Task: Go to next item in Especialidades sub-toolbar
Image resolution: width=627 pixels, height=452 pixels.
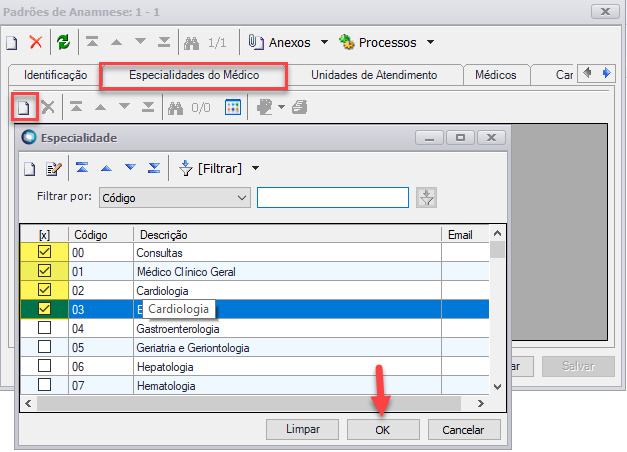Action: click(x=124, y=106)
